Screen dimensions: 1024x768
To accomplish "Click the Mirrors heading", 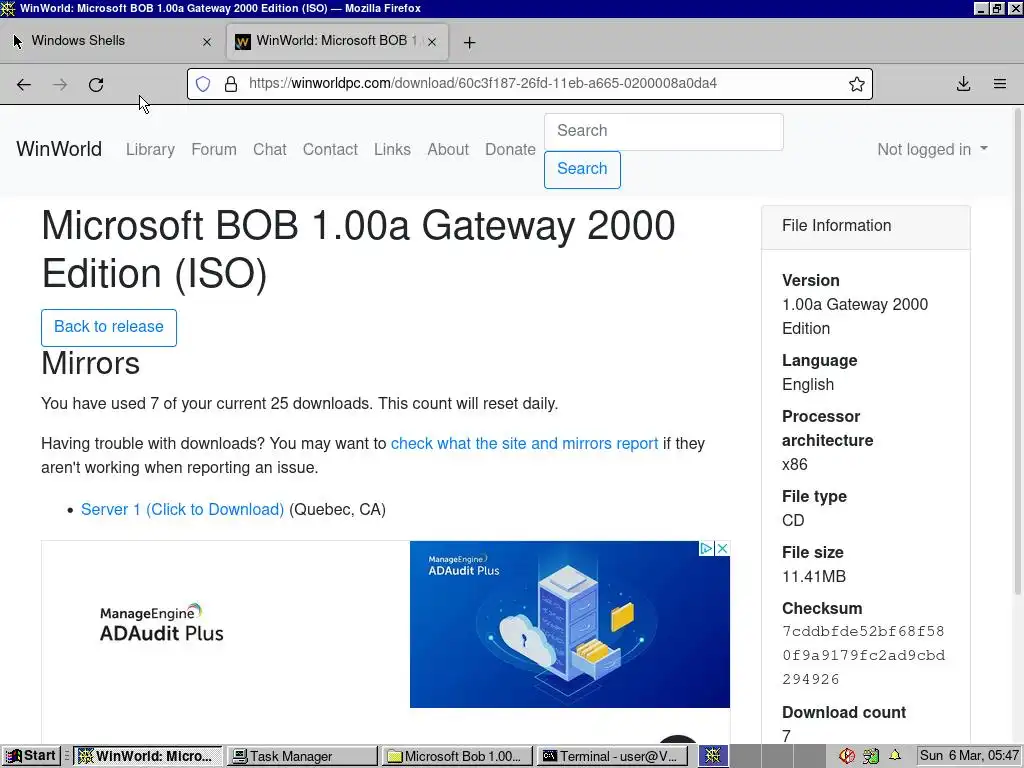I will click(x=91, y=364).
